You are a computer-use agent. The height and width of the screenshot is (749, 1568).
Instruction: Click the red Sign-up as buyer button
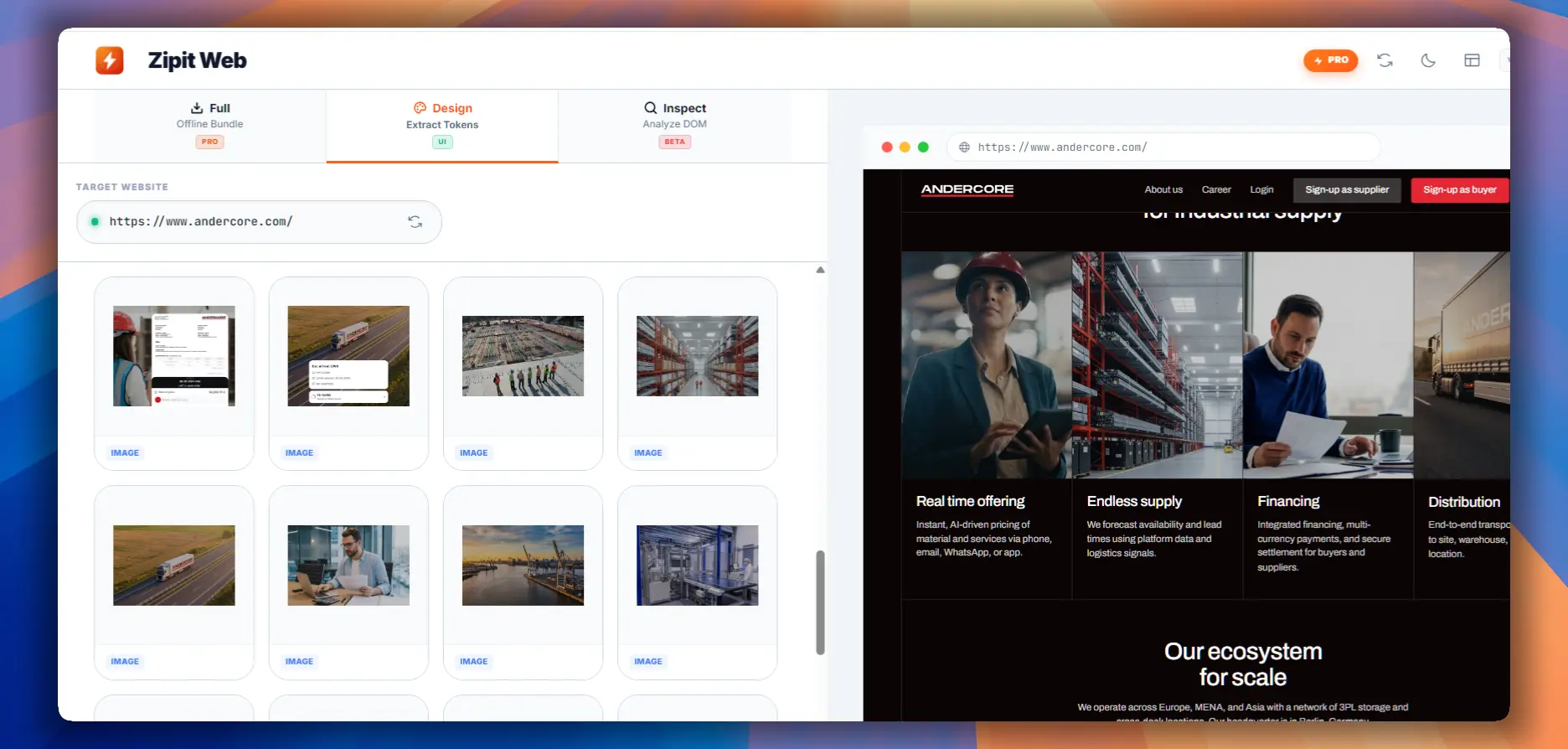(1460, 189)
